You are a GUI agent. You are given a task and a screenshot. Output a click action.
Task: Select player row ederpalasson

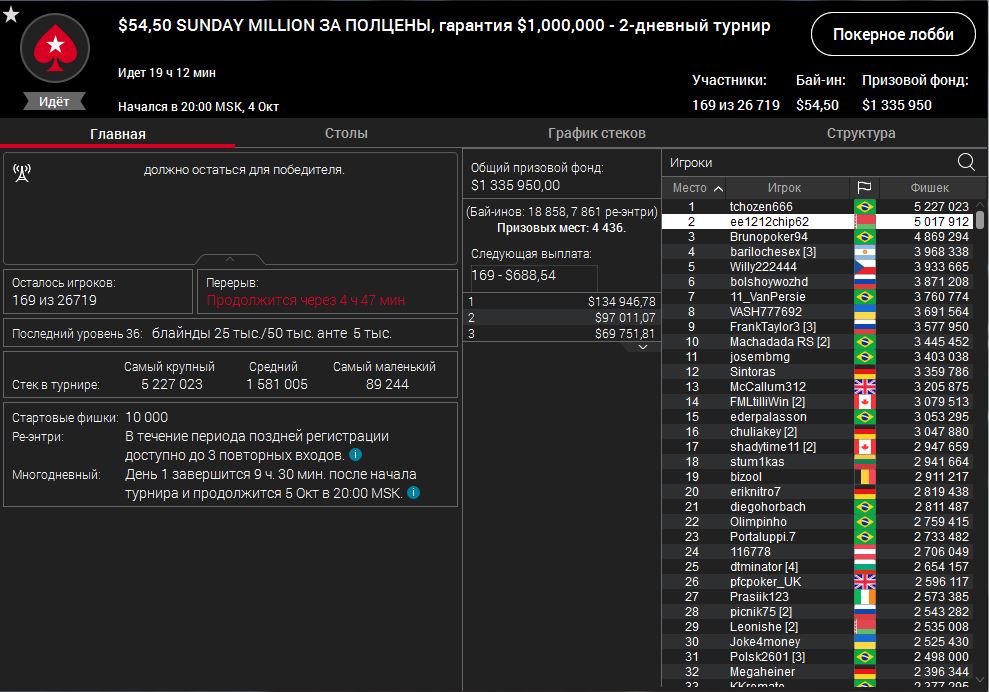coord(818,416)
